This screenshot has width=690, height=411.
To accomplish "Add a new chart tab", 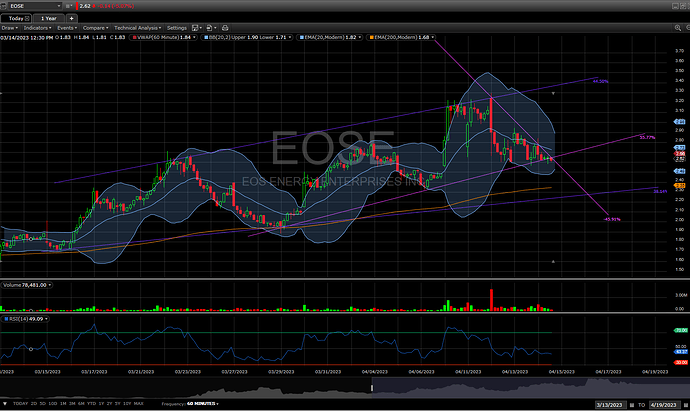I will [x=71, y=18].
